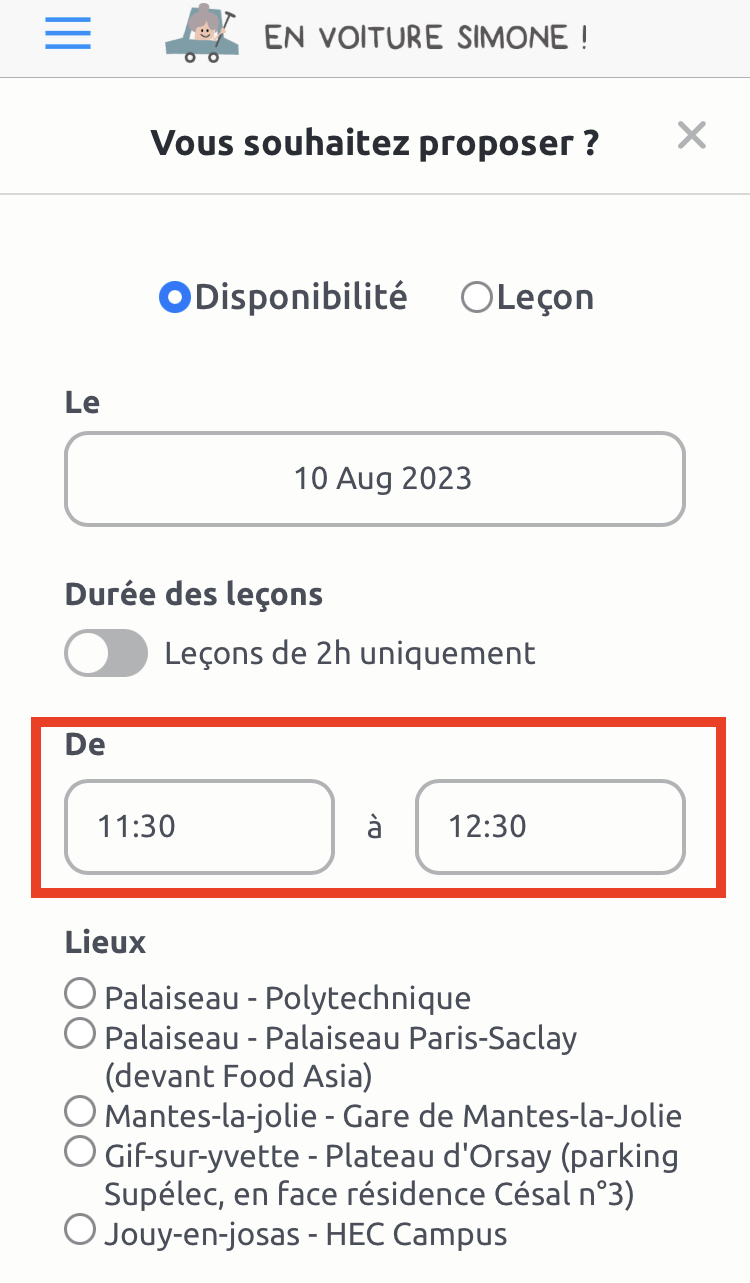Open the hamburger menu icon
750x1283 pixels.
click(x=68, y=35)
